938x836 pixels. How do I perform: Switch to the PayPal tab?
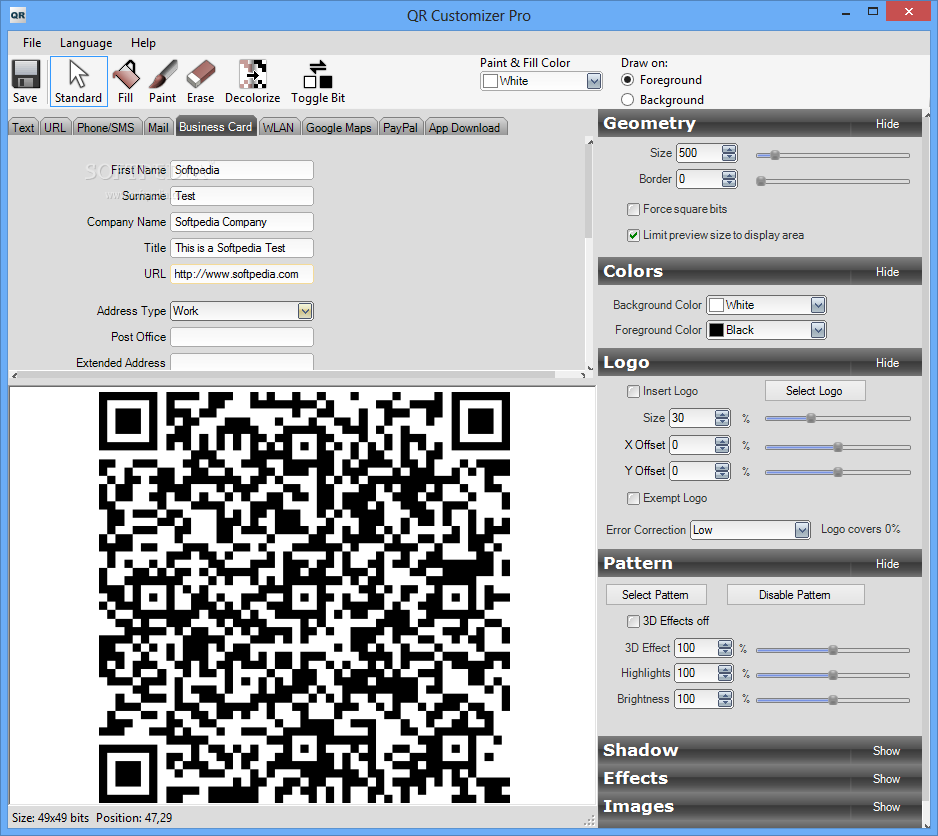point(400,127)
